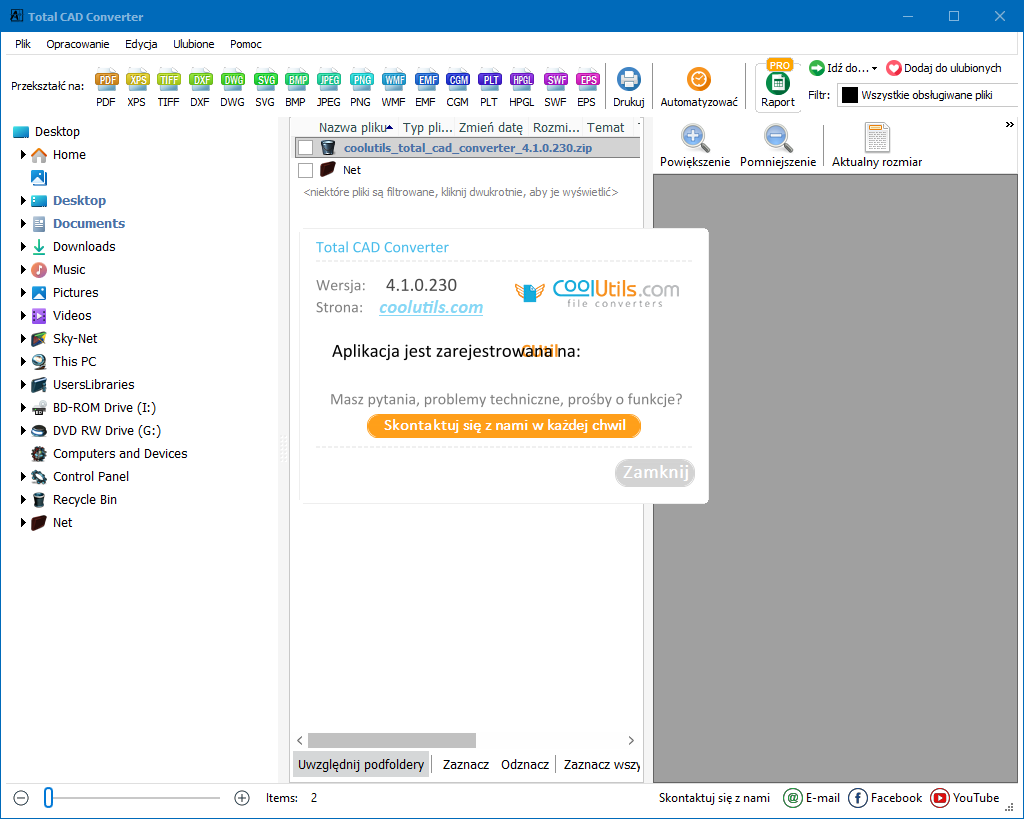This screenshot has height=819, width=1024.
Task: Click thumbnail size slider handle
Action: pyautogui.click(x=48, y=797)
